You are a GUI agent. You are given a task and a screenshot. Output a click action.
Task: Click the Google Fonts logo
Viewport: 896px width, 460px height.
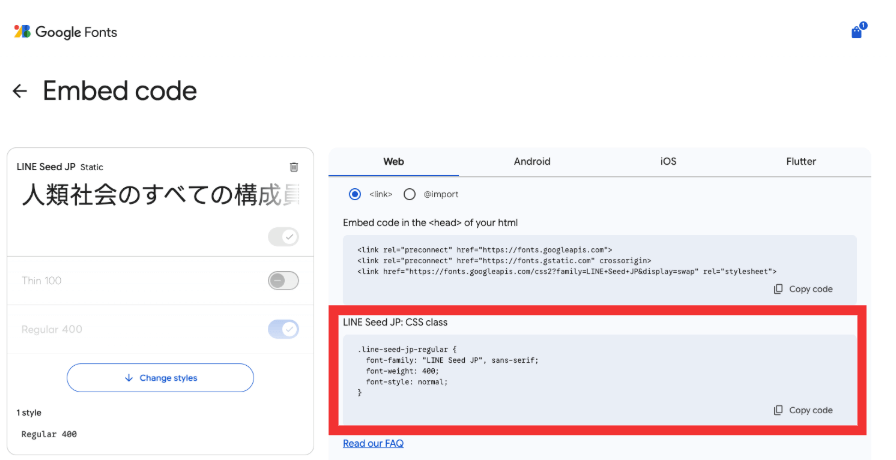[65, 32]
